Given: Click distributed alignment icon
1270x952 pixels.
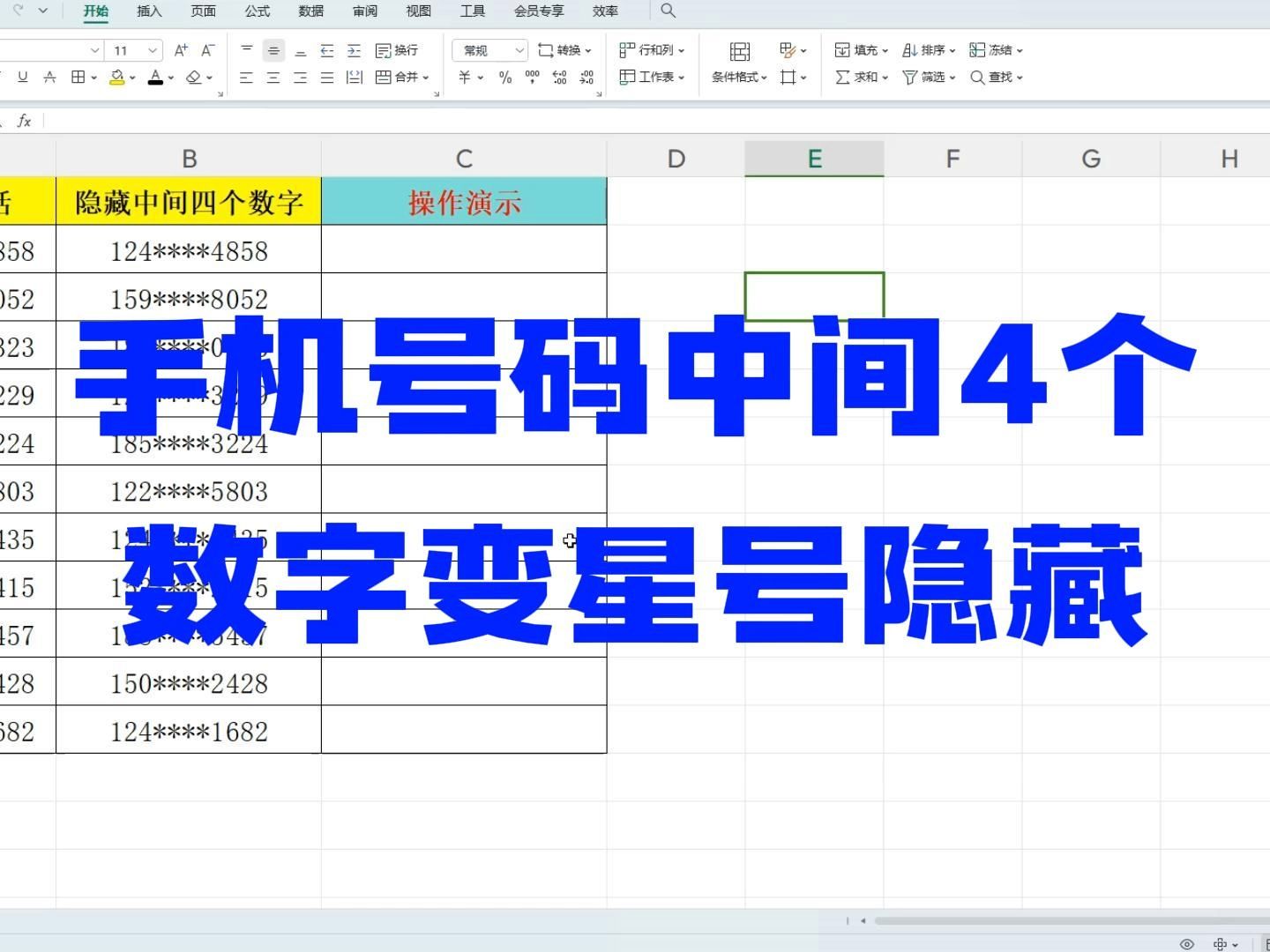Looking at the screenshot, I should (x=355, y=78).
